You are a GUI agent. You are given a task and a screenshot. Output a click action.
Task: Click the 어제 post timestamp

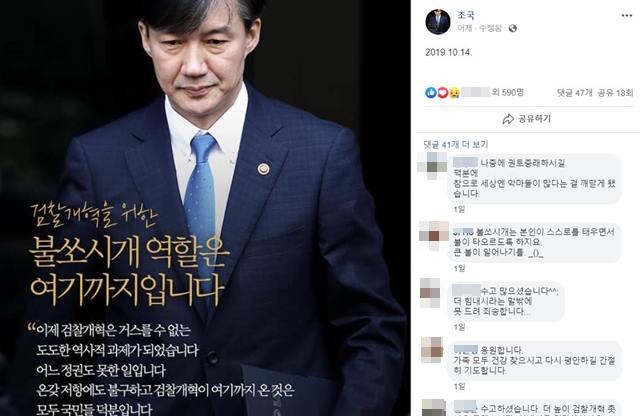465,28
